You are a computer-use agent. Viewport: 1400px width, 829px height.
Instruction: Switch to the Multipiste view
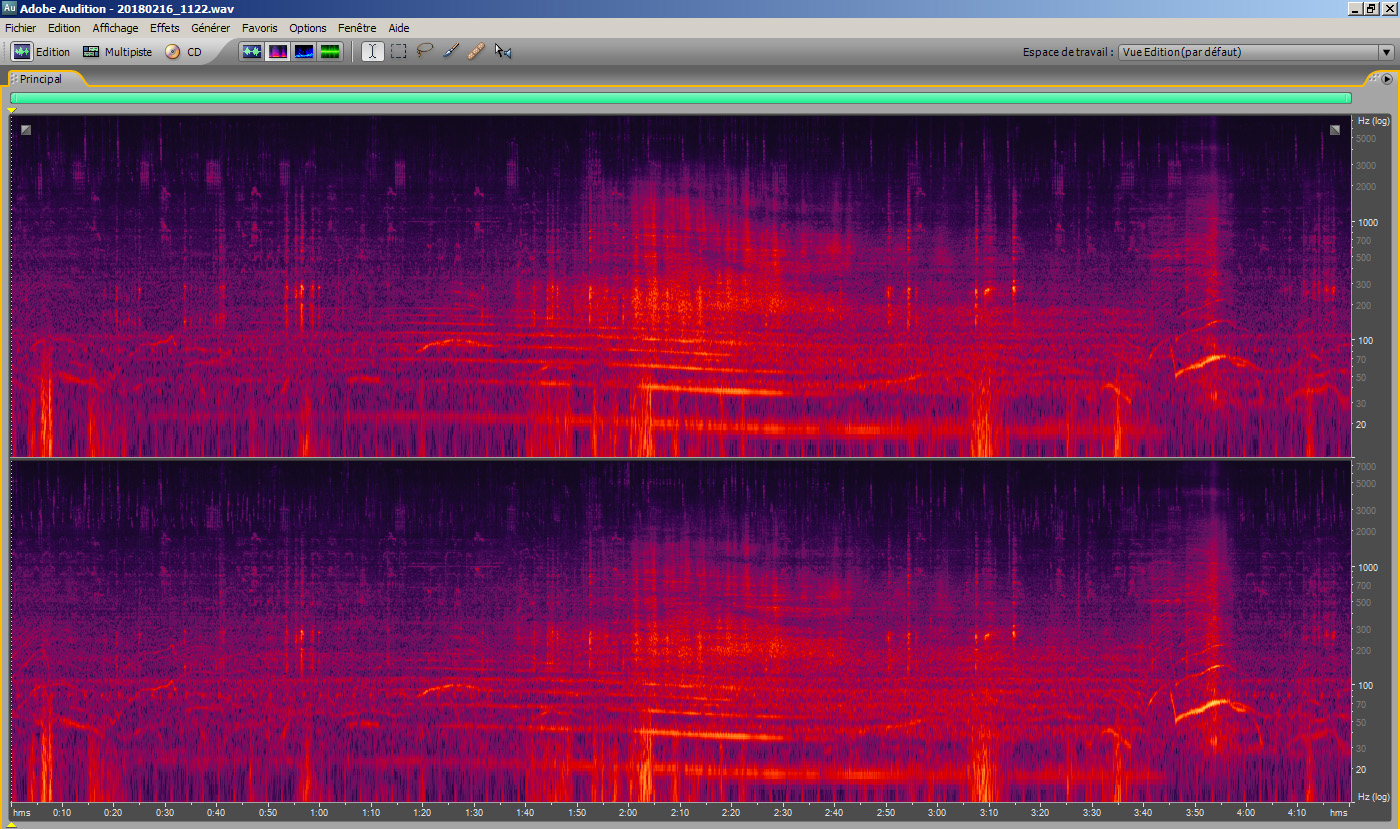coord(118,52)
